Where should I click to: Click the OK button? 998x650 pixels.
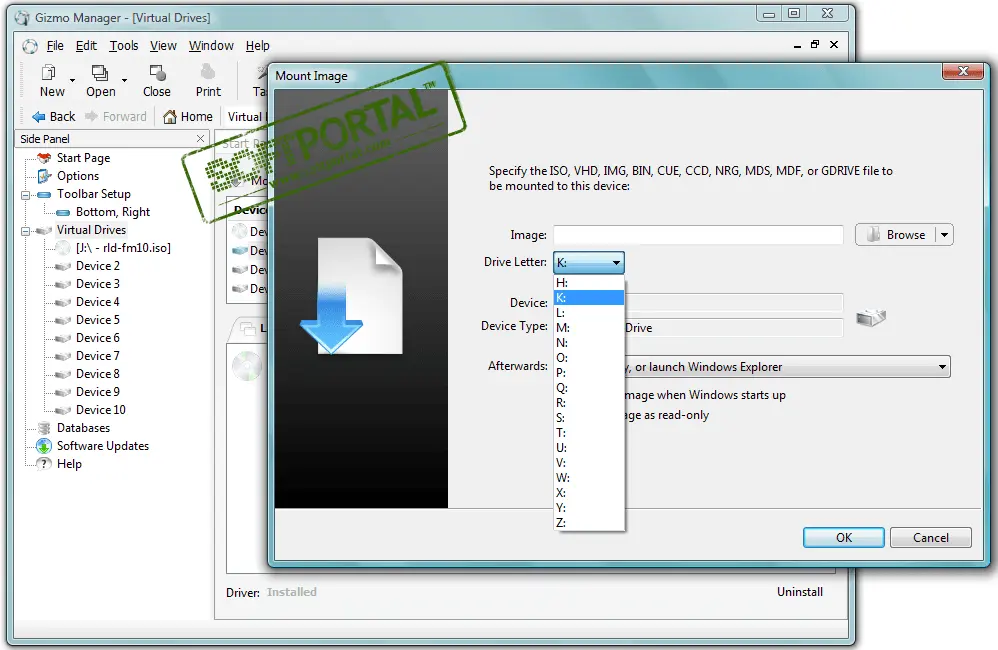pyautogui.click(x=843, y=537)
